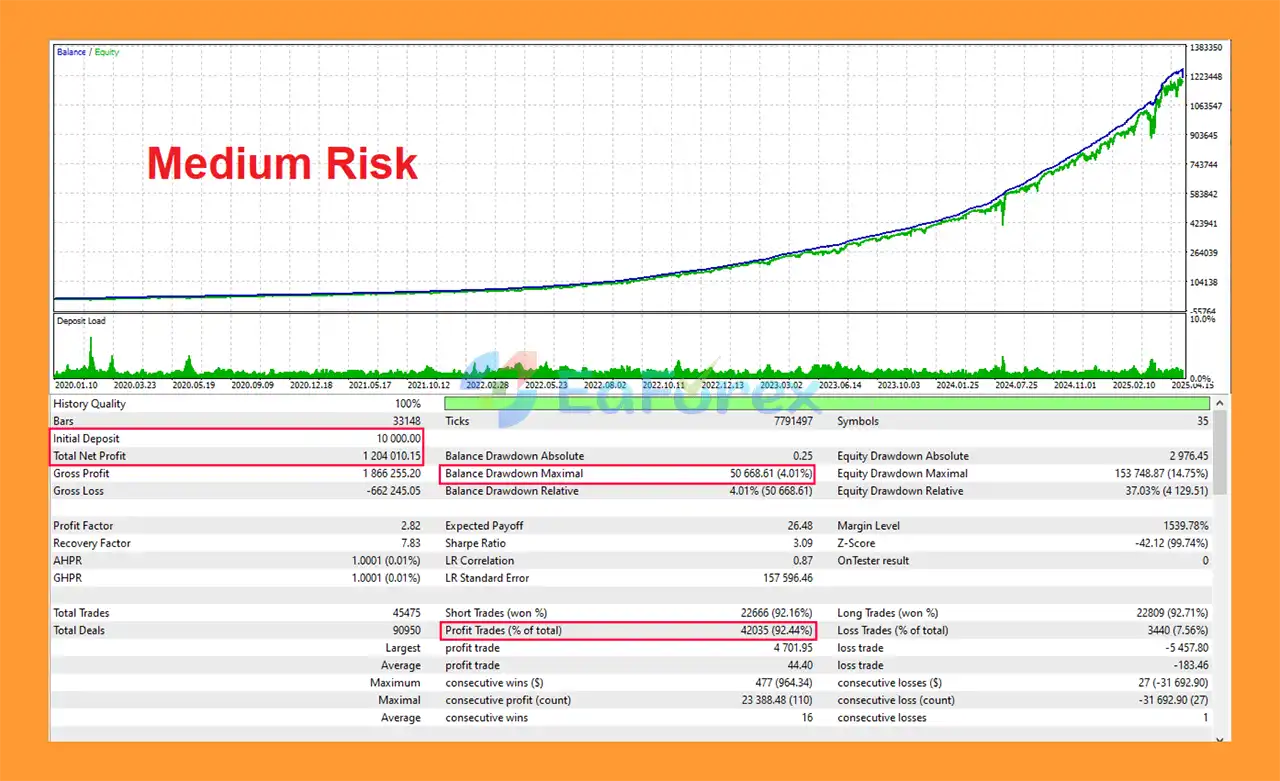1280x781 pixels.
Task: Click the Symbols count value 35
Action: (1202, 421)
